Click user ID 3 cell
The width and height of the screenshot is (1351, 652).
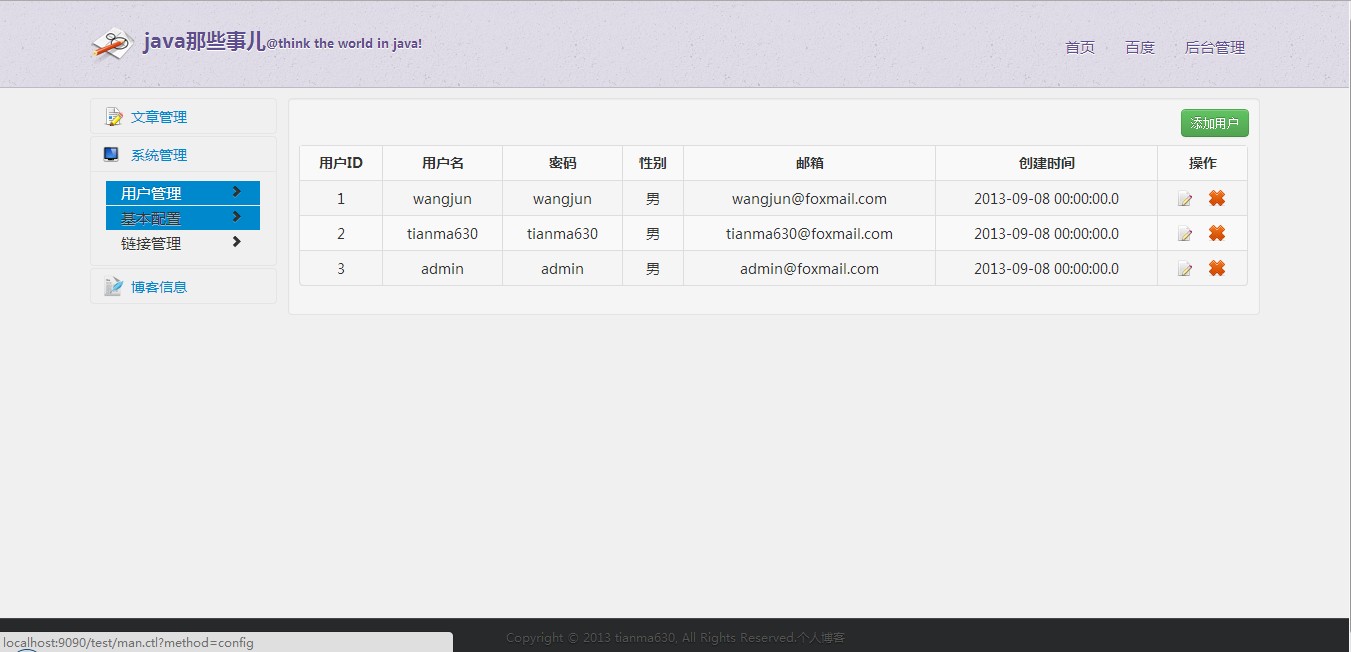click(x=341, y=269)
